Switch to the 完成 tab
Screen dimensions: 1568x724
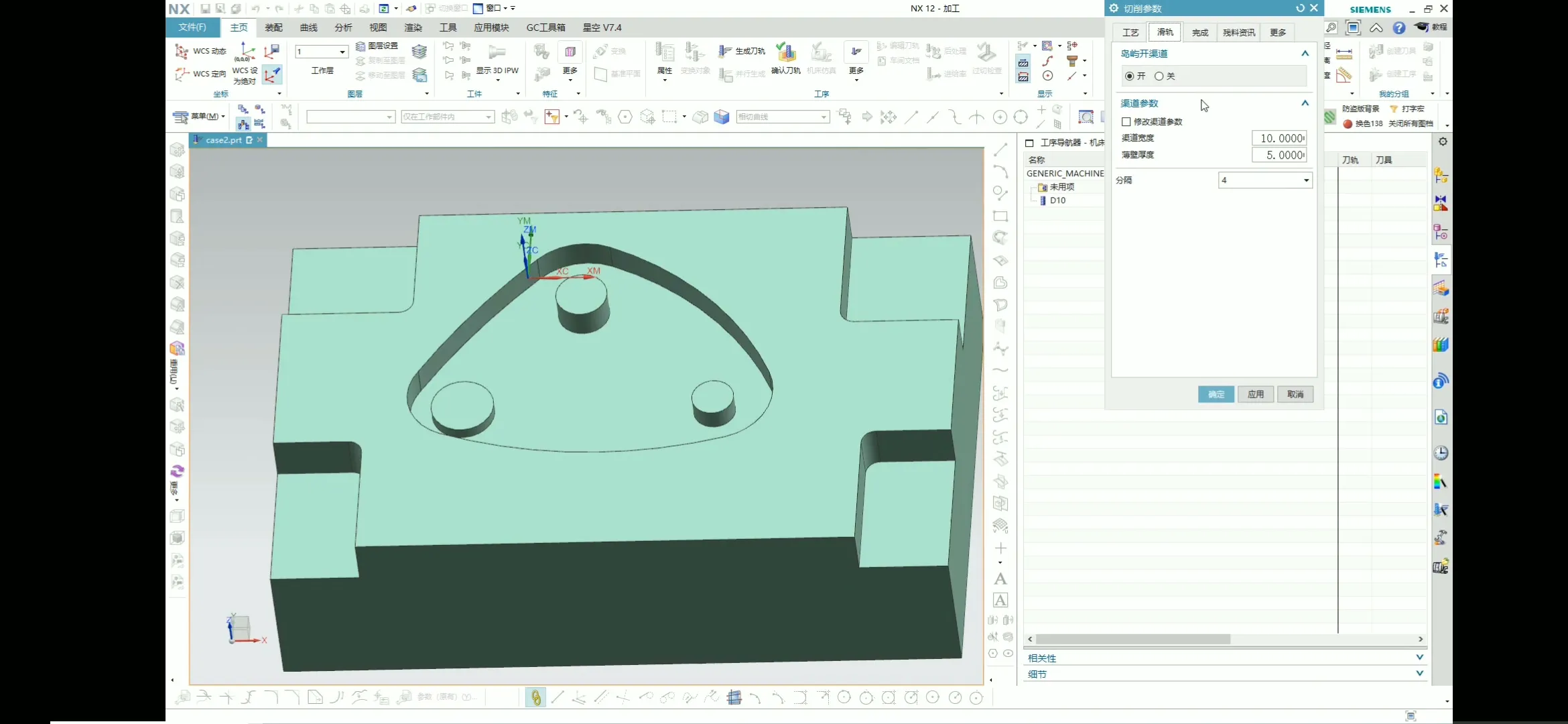pos(1199,32)
